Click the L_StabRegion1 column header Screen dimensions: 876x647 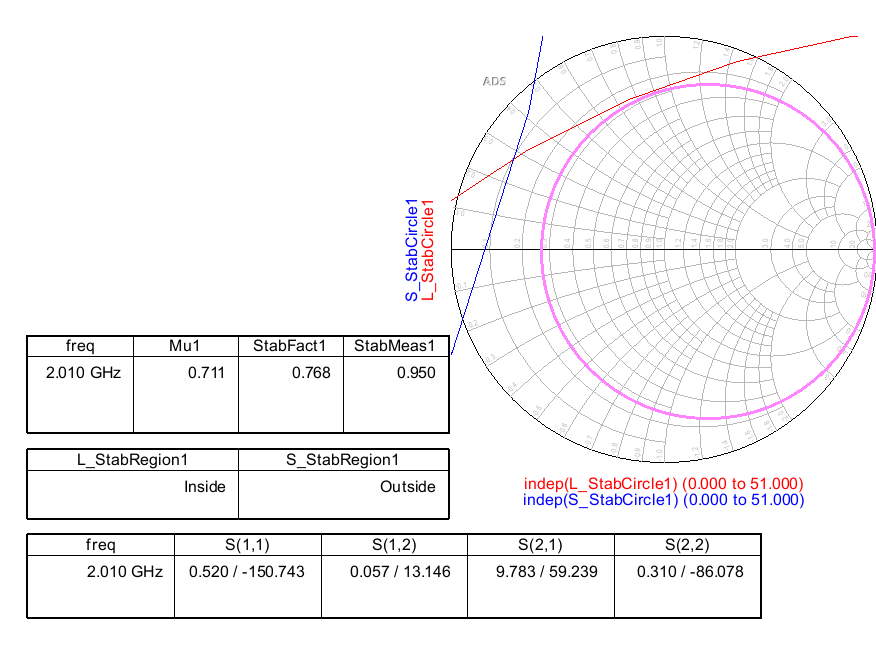pyautogui.click(x=132, y=460)
